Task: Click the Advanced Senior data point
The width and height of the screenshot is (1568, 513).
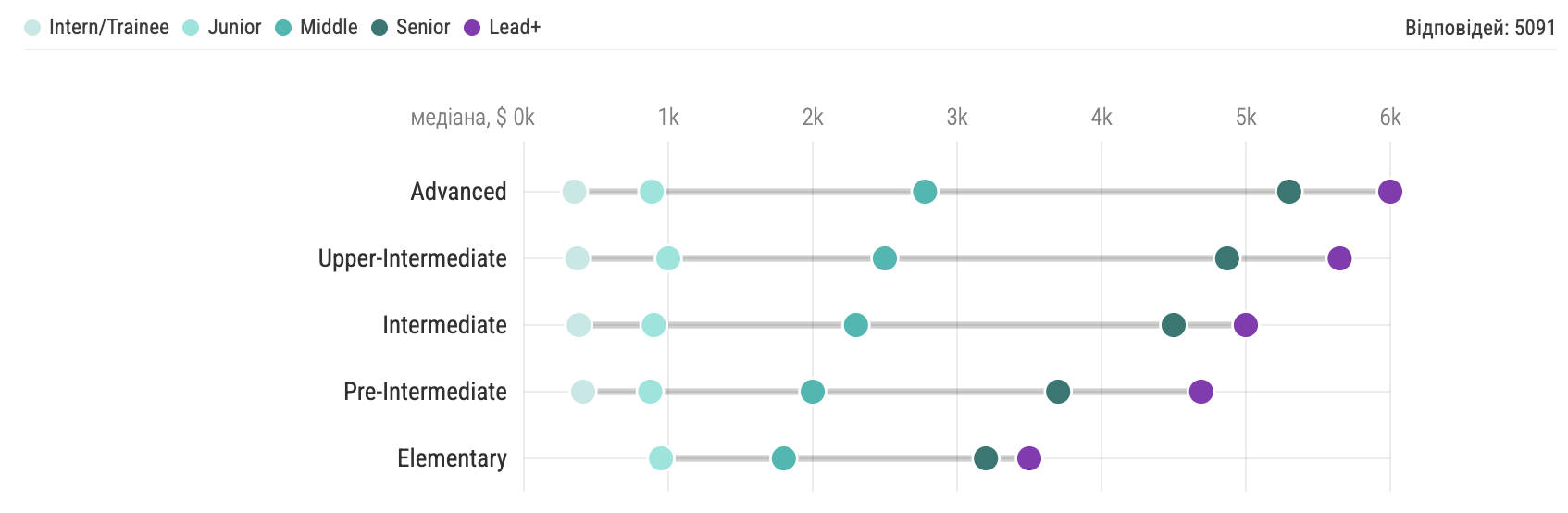Action: click(1288, 192)
